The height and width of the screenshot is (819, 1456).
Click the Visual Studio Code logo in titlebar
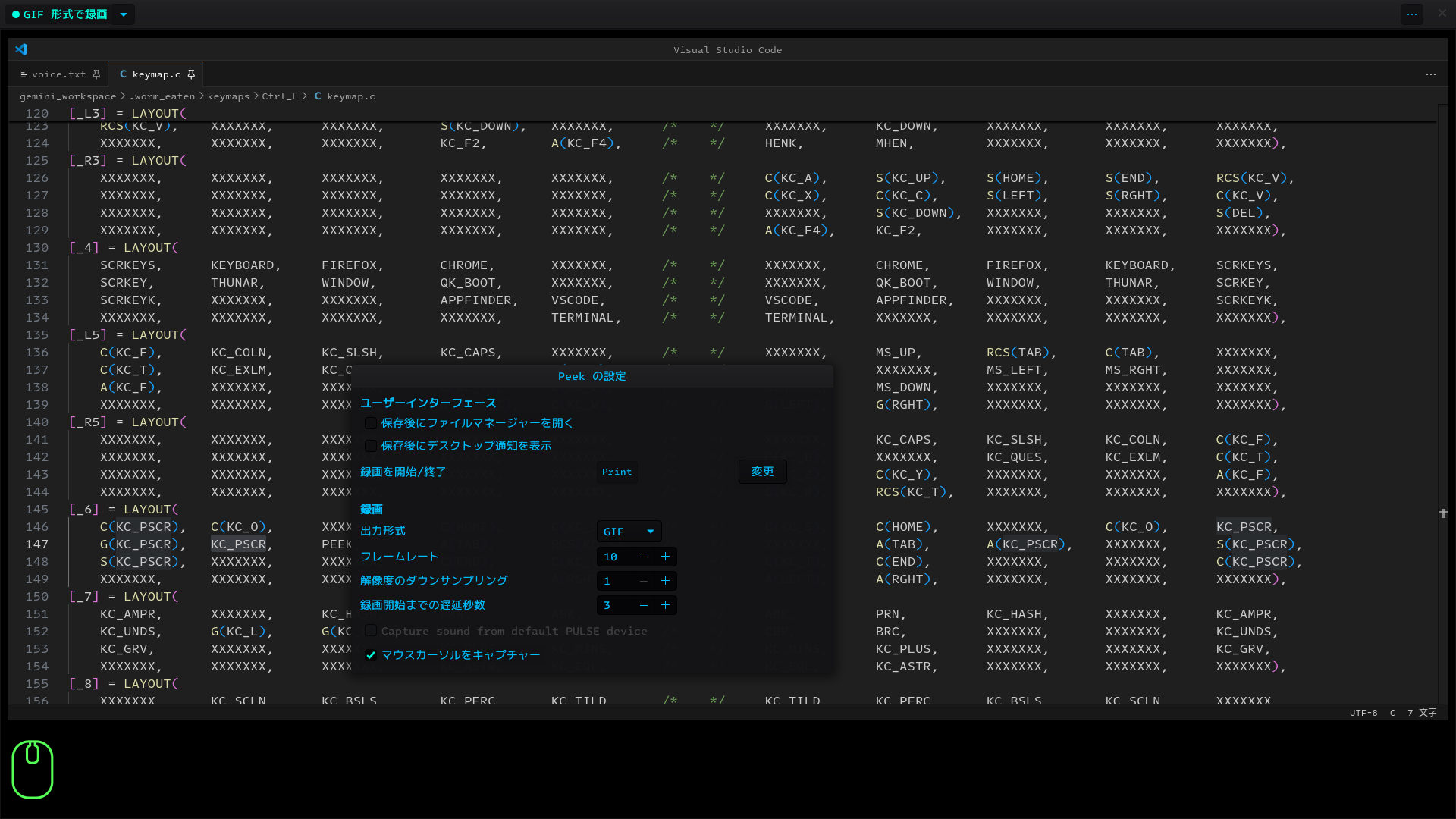(x=22, y=49)
